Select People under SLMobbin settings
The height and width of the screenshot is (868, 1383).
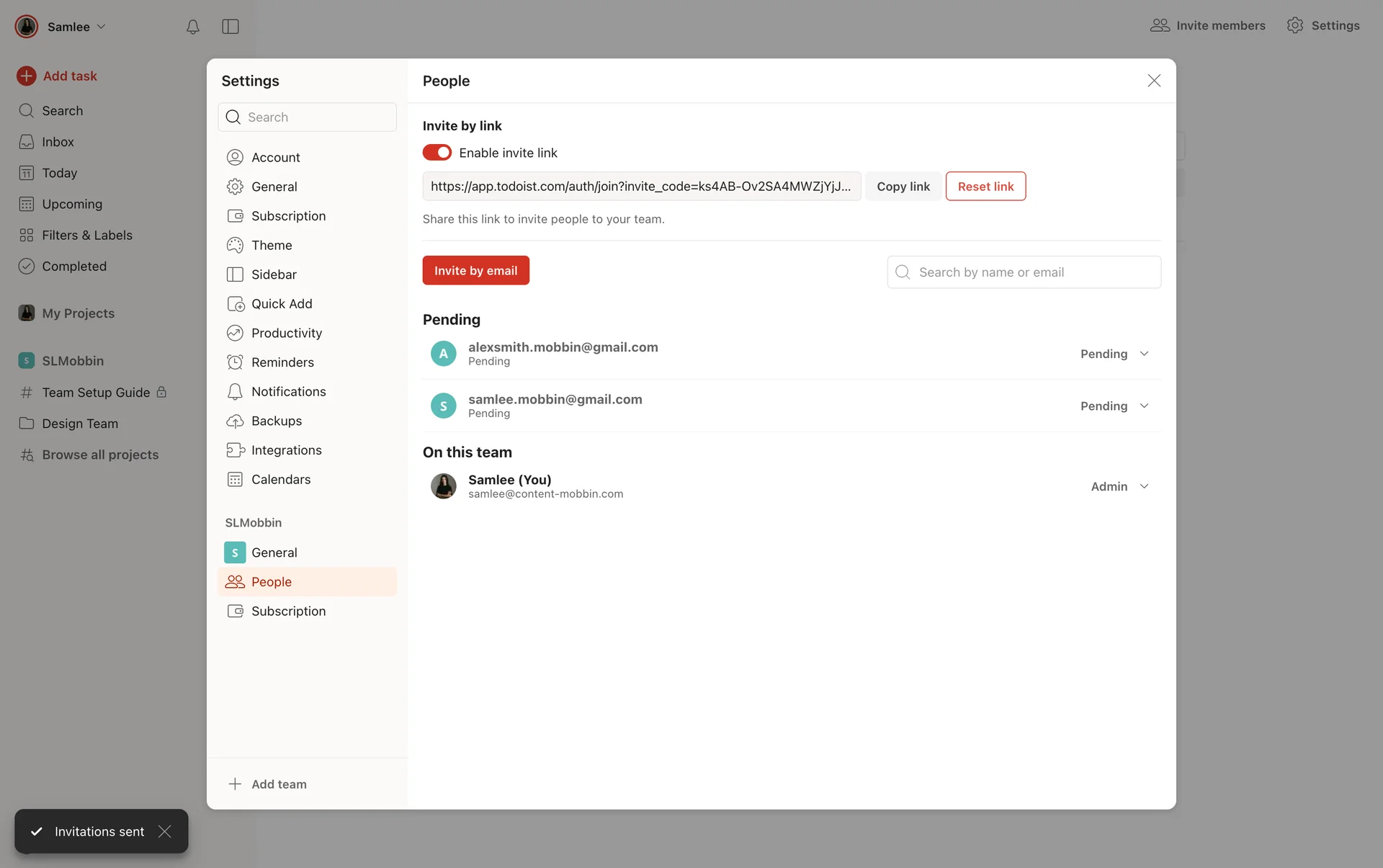pyautogui.click(x=272, y=582)
